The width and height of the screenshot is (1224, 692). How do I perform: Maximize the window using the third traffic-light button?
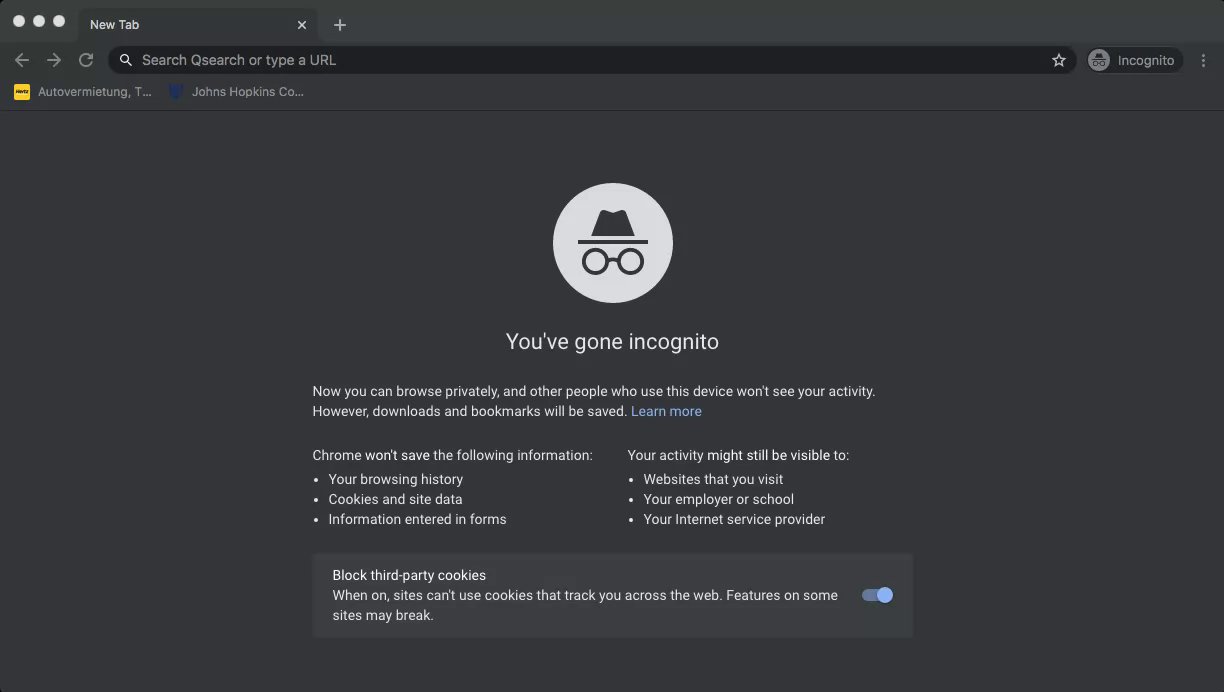[x=59, y=21]
